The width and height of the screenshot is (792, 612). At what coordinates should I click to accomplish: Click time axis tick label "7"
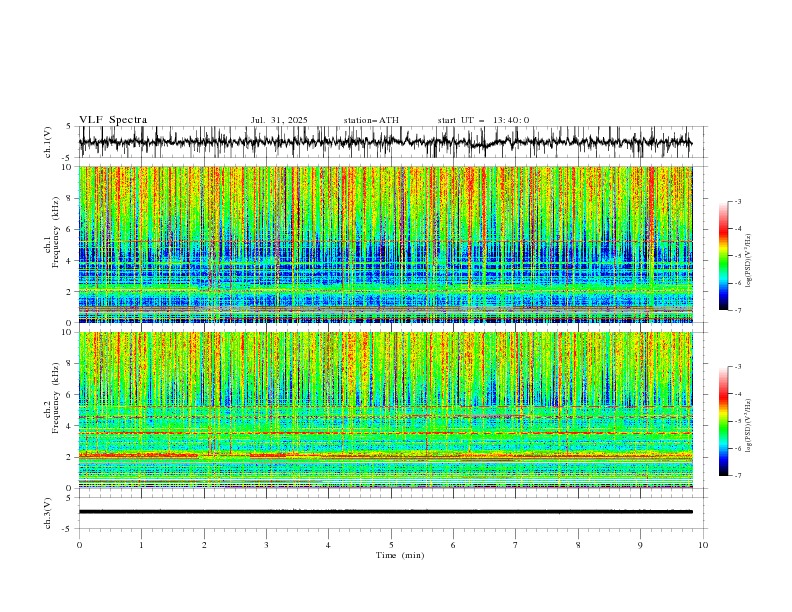pyautogui.click(x=516, y=545)
